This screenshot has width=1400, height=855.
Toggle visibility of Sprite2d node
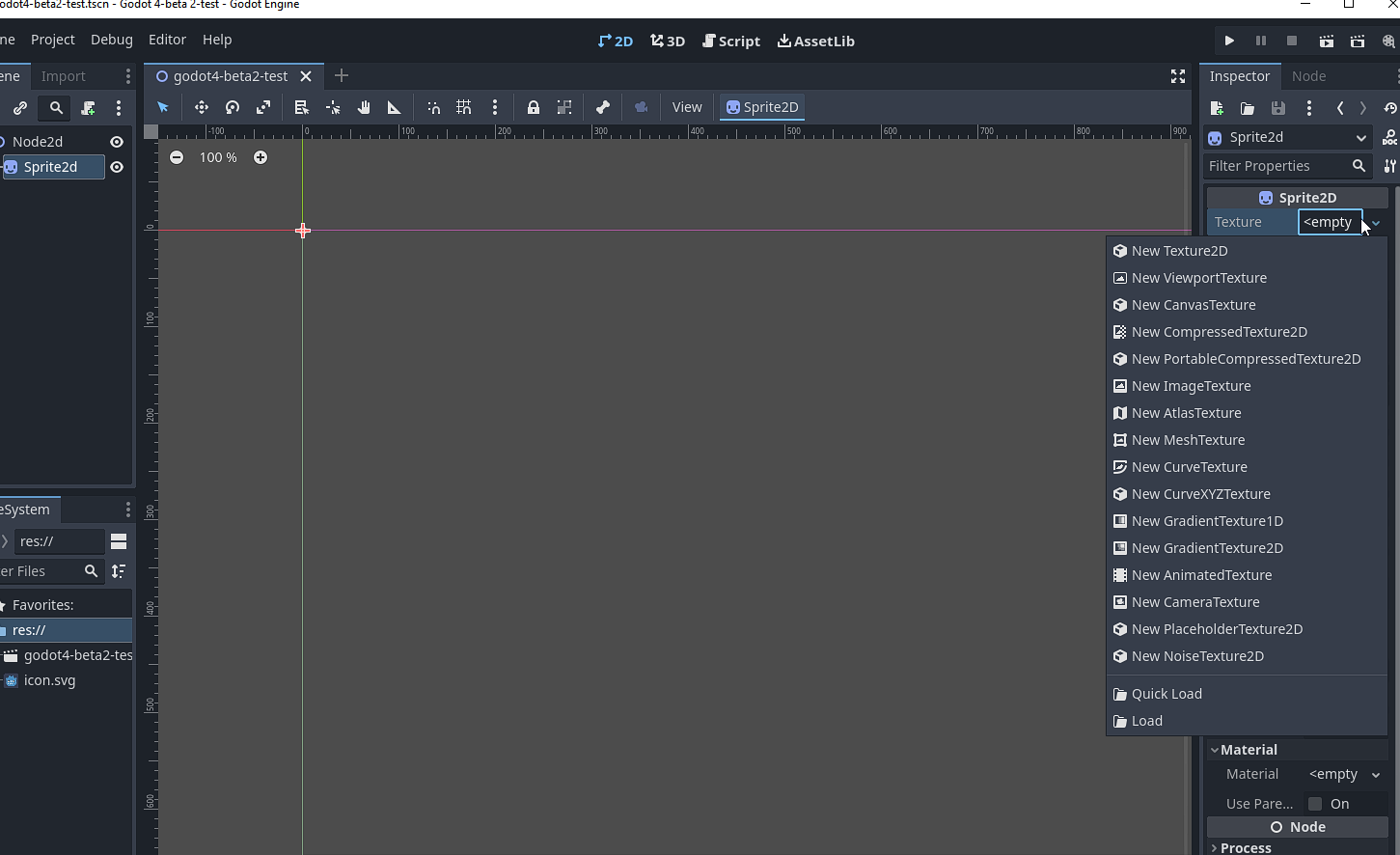117,167
